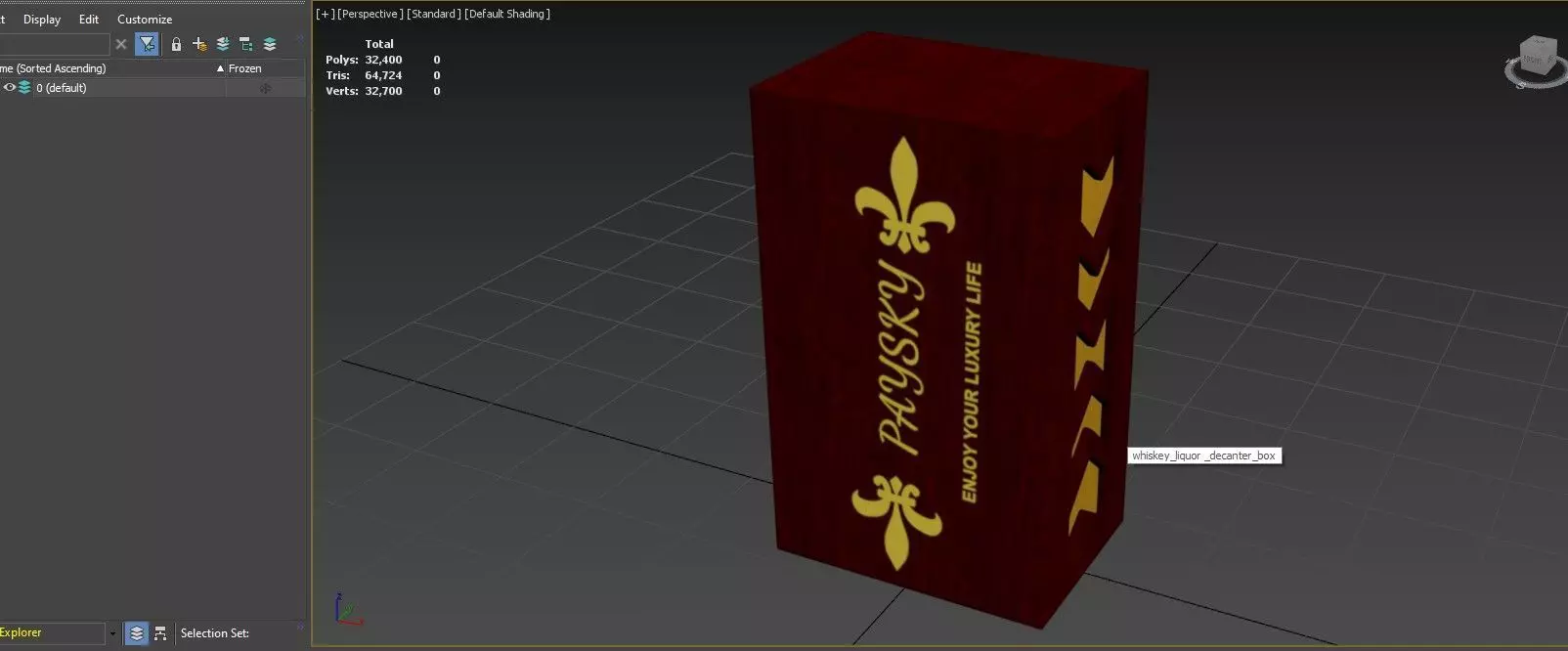Switch to Sort by Layer mode
1568x651 pixels.
pyautogui.click(x=137, y=633)
